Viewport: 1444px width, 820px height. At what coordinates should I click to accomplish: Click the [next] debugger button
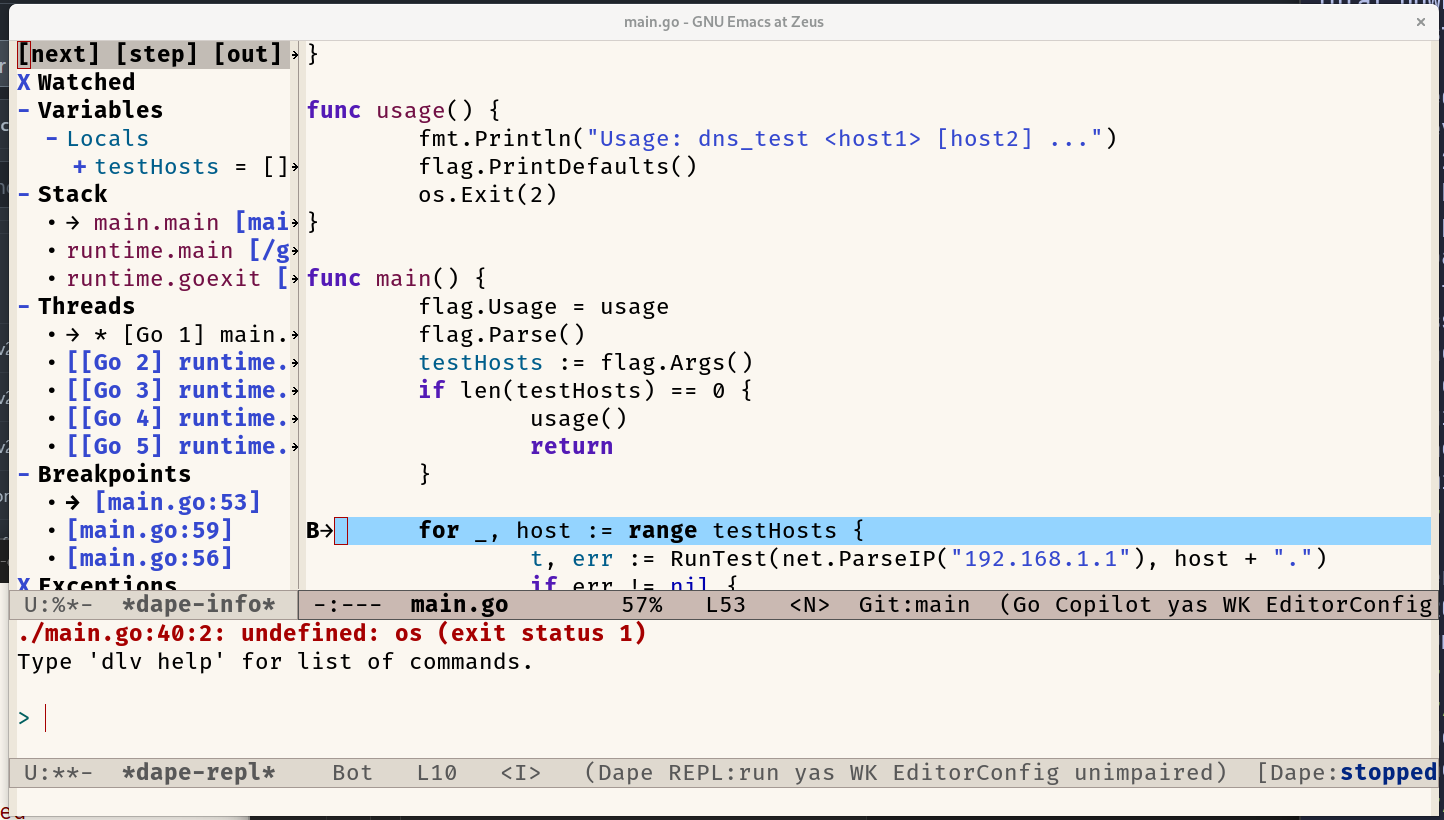coord(59,54)
